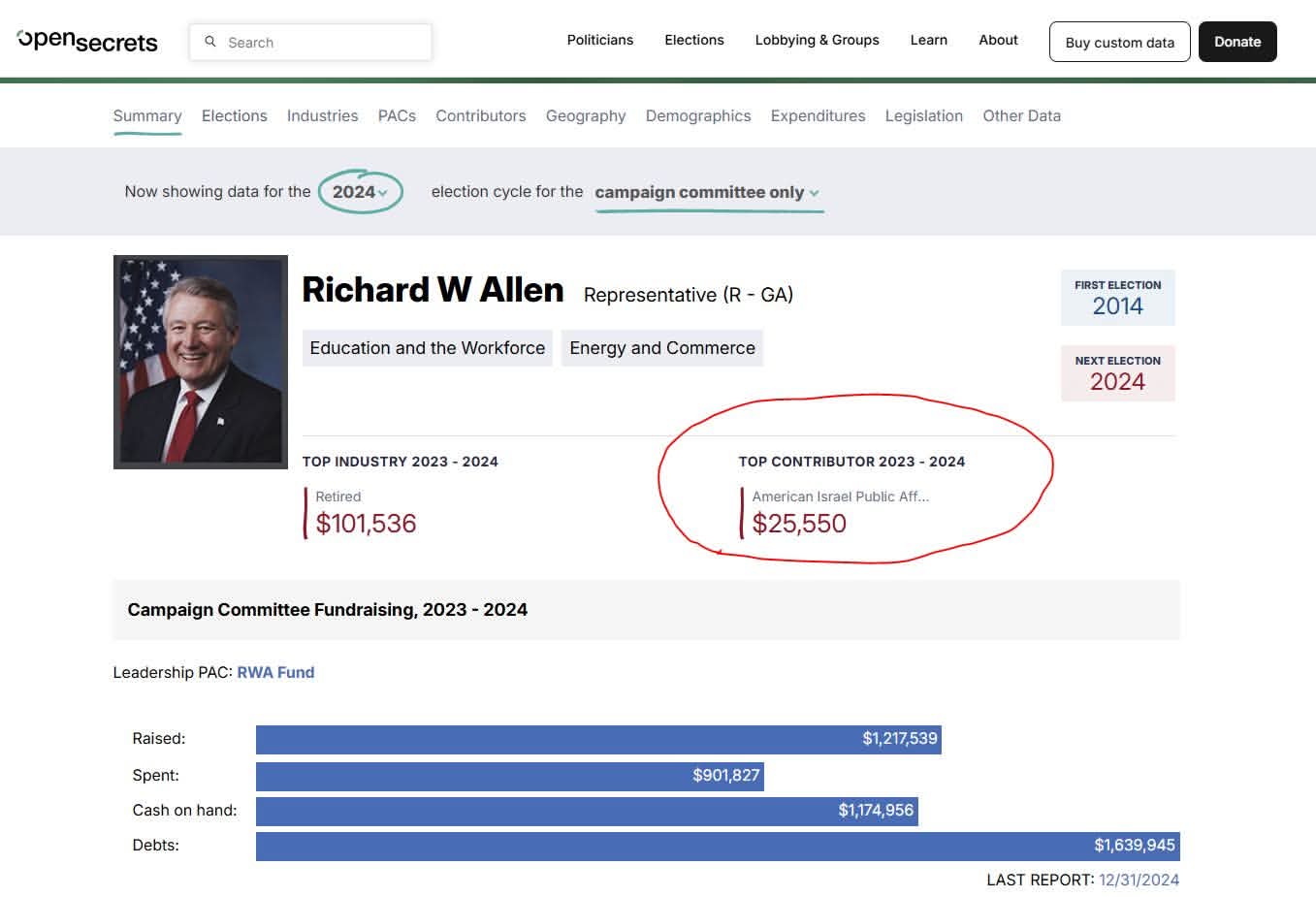
Task: Click the OpenSecrets logo
Action: coord(87,41)
